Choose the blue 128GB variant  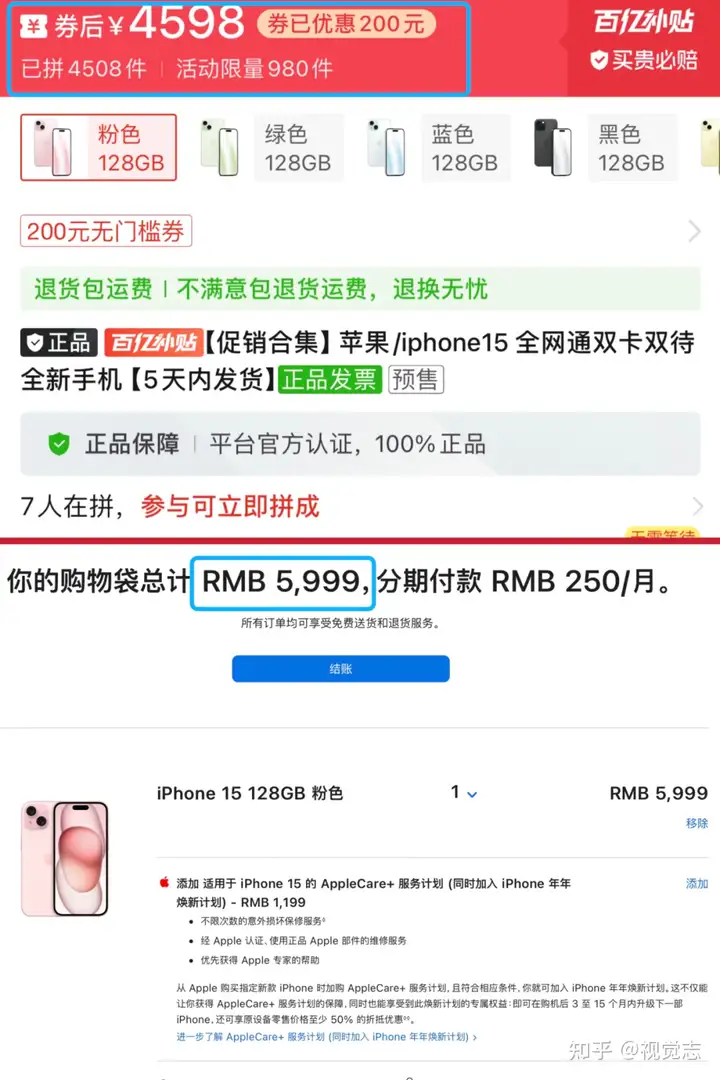437,147
